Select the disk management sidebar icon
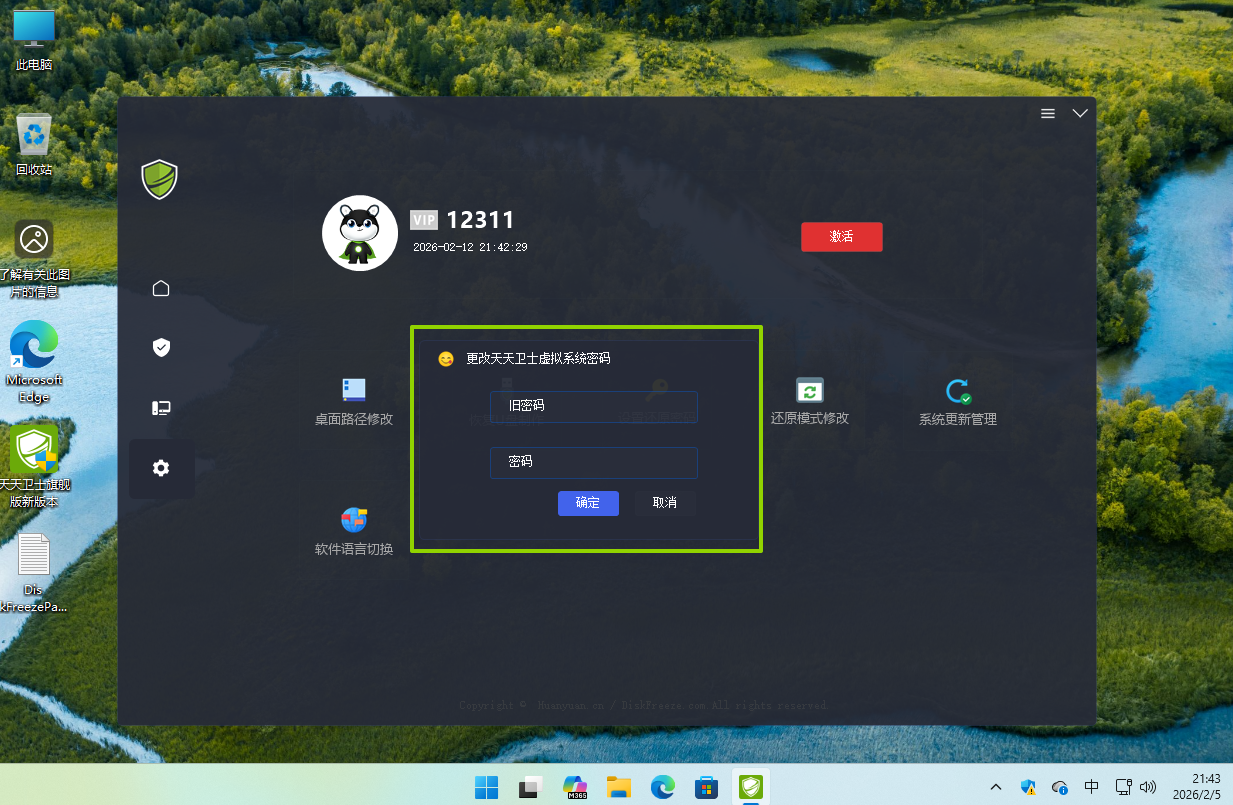The height and width of the screenshot is (805, 1233). click(161, 408)
